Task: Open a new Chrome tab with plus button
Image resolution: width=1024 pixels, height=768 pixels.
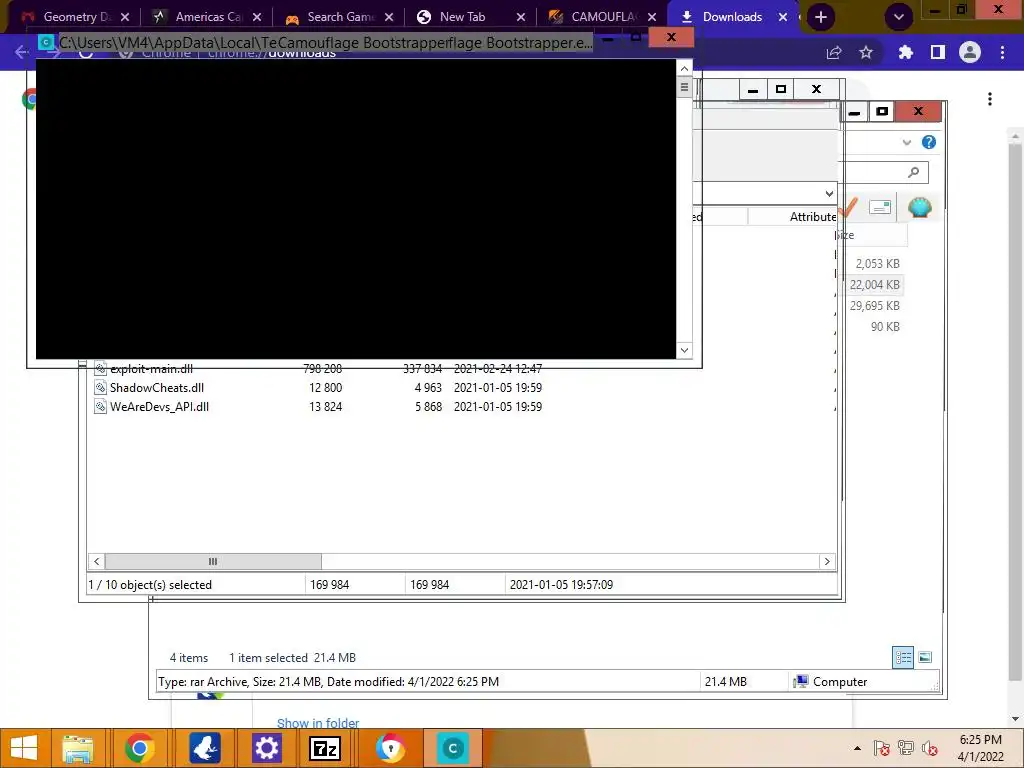Action: pos(821,18)
